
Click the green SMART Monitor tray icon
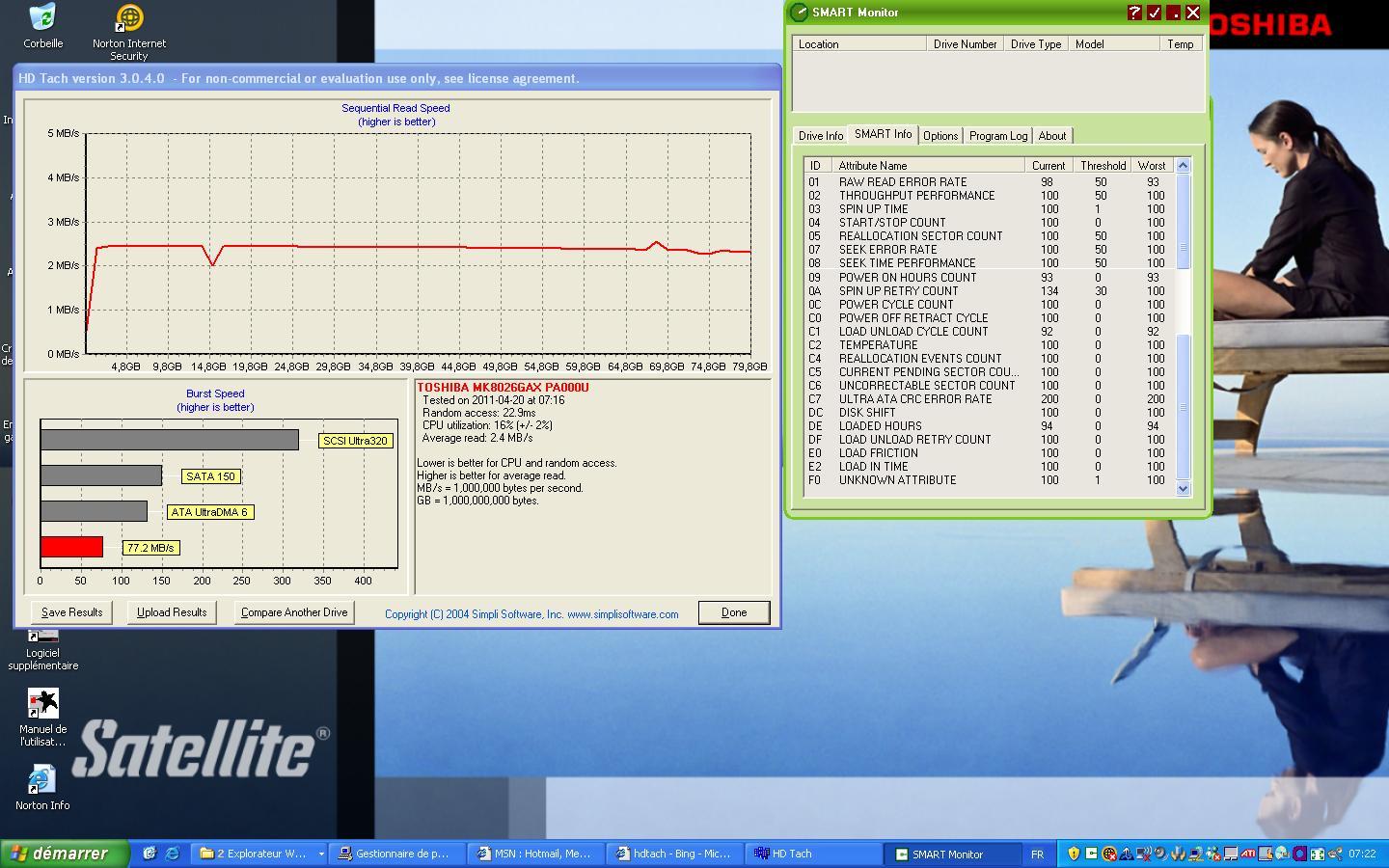pyautogui.click(x=1091, y=854)
